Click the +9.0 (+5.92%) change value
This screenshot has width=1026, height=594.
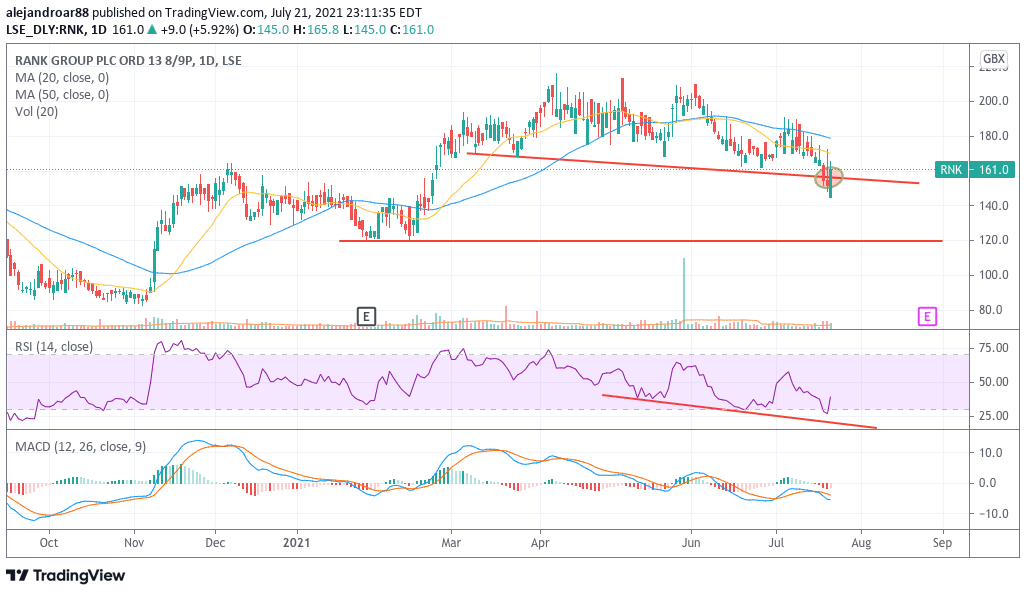click(x=200, y=29)
